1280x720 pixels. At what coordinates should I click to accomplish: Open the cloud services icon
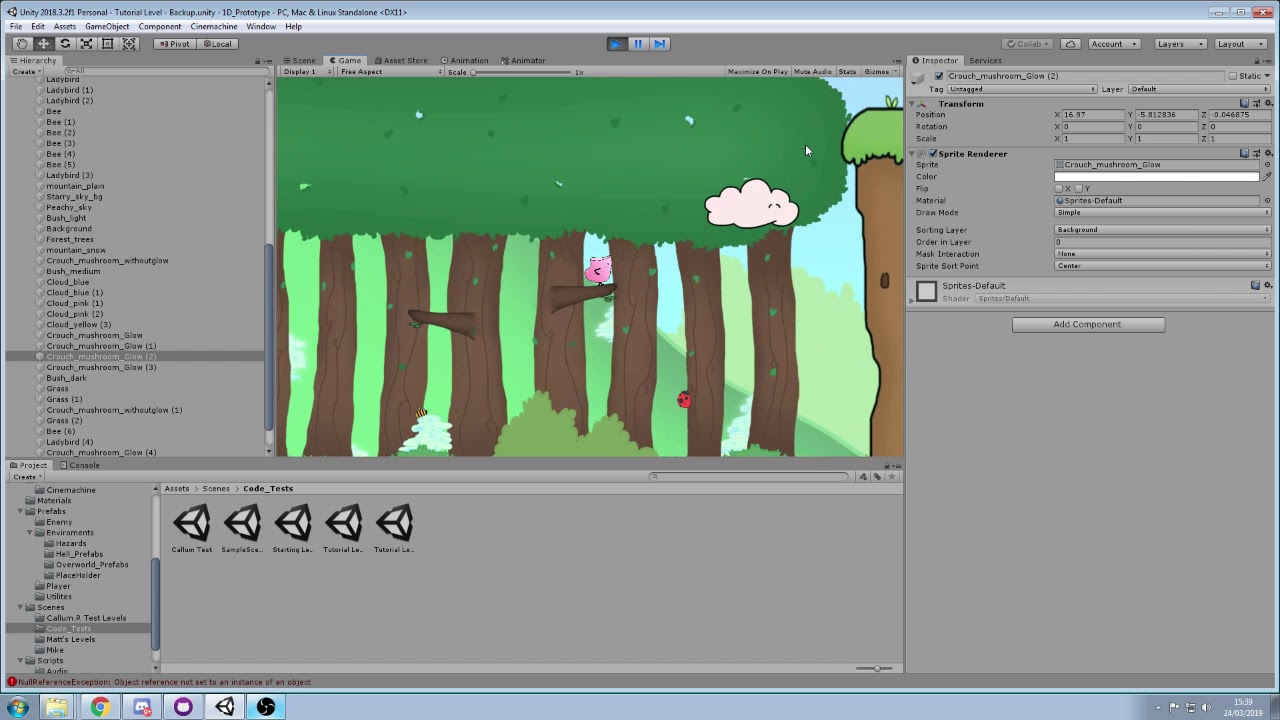click(x=1071, y=44)
